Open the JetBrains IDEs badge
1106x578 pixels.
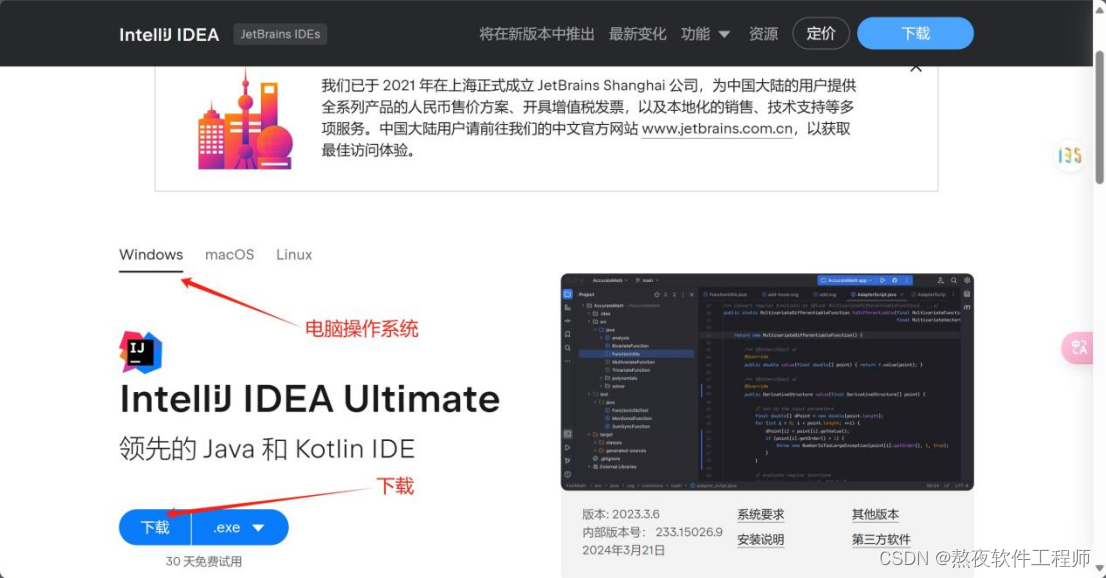(x=280, y=34)
